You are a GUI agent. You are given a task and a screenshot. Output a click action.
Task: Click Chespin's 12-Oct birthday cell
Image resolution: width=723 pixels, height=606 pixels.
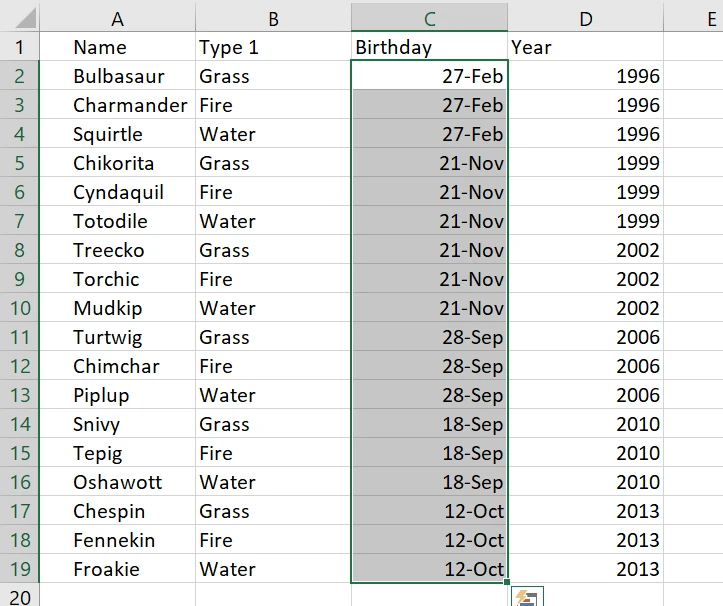pyautogui.click(x=429, y=511)
